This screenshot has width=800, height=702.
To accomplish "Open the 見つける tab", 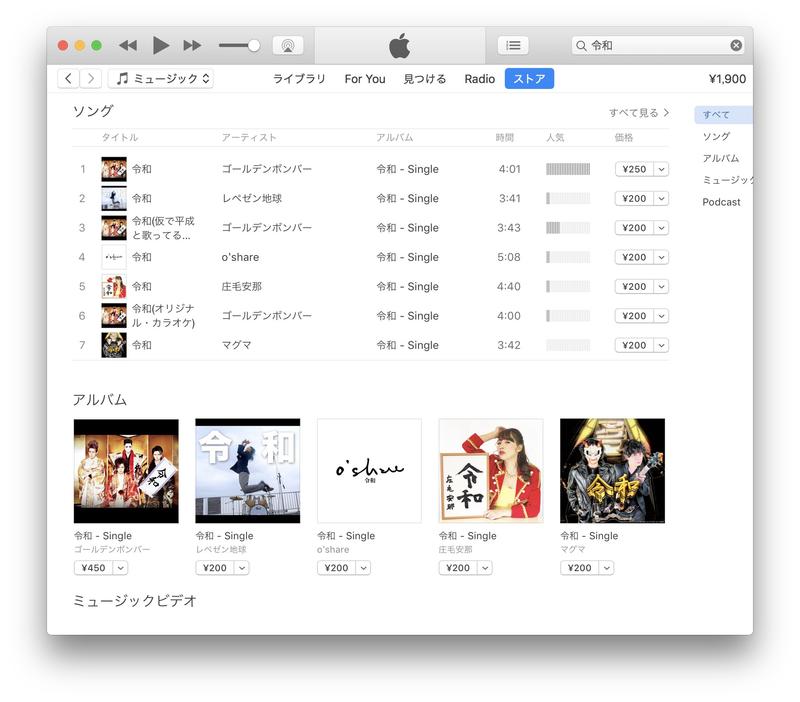I will pyautogui.click(x=424, y=79).
